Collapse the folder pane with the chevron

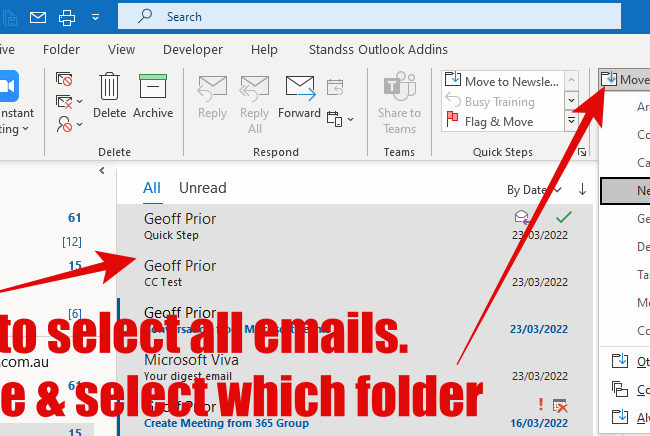coord(101,171)
